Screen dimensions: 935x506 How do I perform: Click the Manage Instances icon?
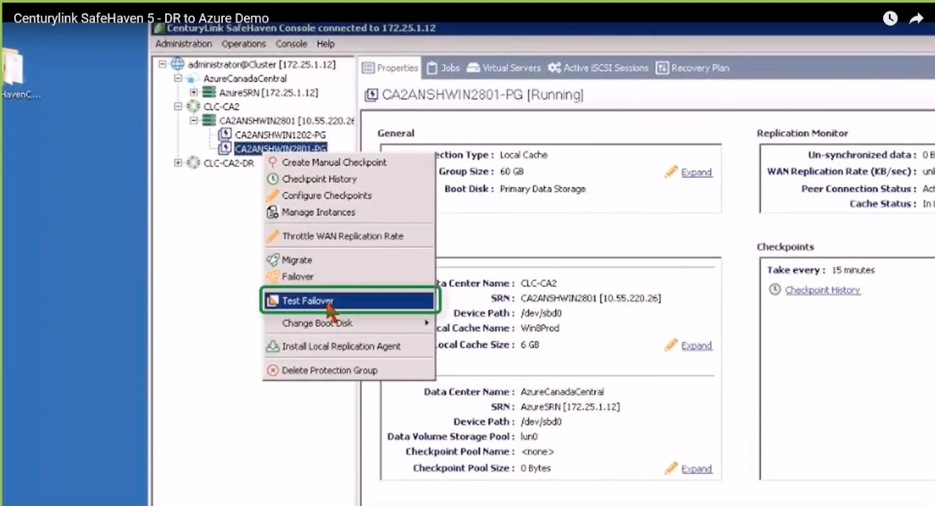pyautogui.click(x=273, y=212)
